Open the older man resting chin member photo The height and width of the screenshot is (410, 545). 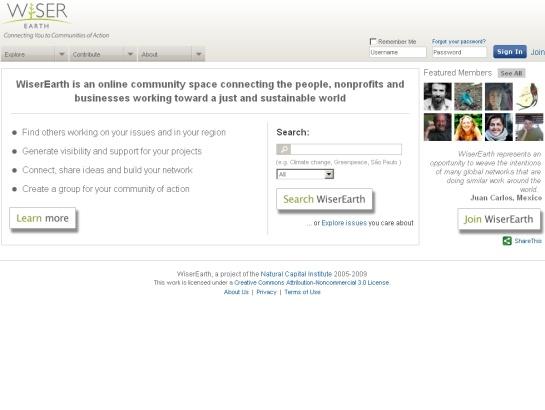[438, 127]
